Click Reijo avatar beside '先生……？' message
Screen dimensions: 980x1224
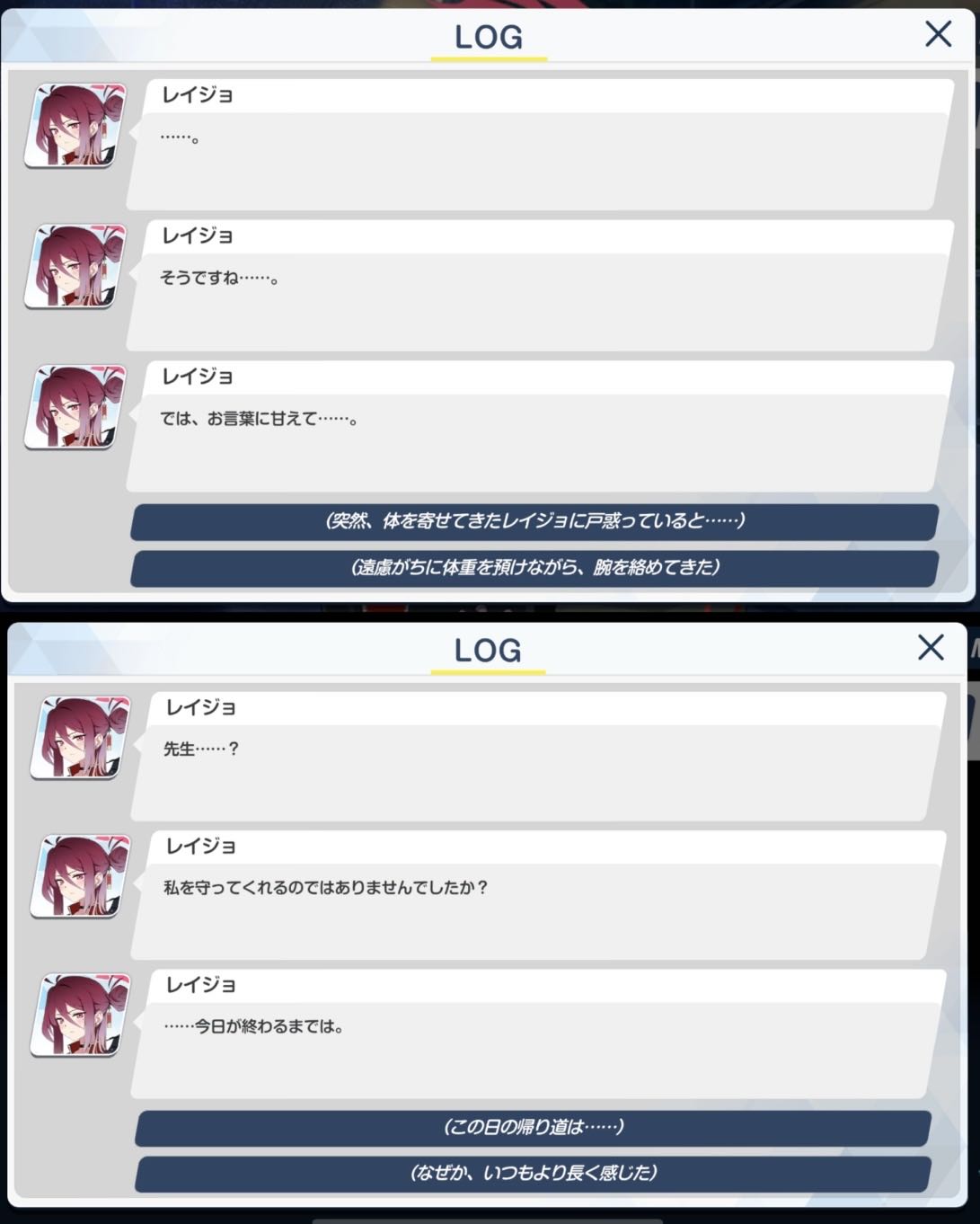81,738
